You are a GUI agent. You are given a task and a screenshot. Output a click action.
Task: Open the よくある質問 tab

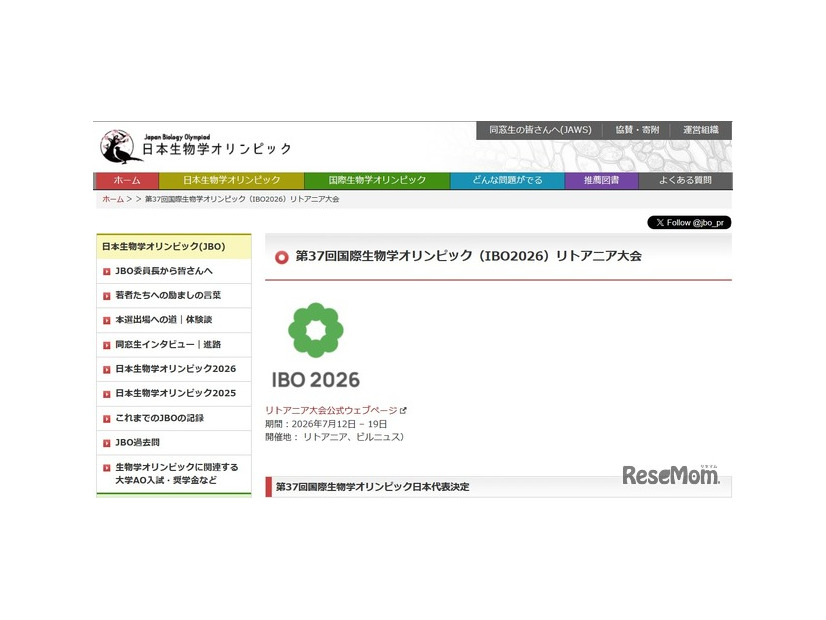685,180
